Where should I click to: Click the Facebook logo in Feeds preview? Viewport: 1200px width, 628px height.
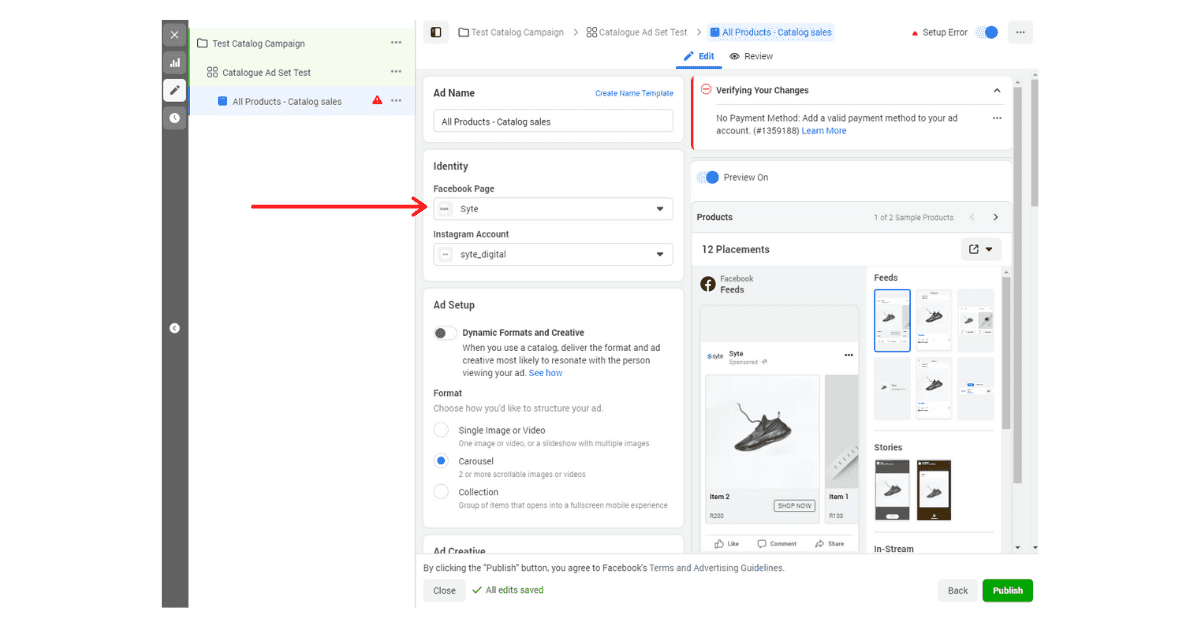(x=708, y=284)
